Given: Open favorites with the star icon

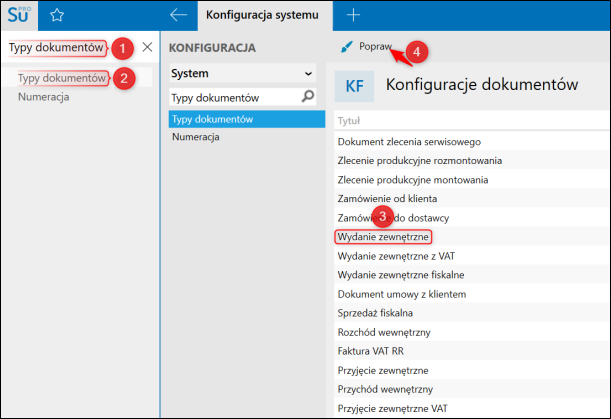Looking at the screenshot, I should click(57, 15).
